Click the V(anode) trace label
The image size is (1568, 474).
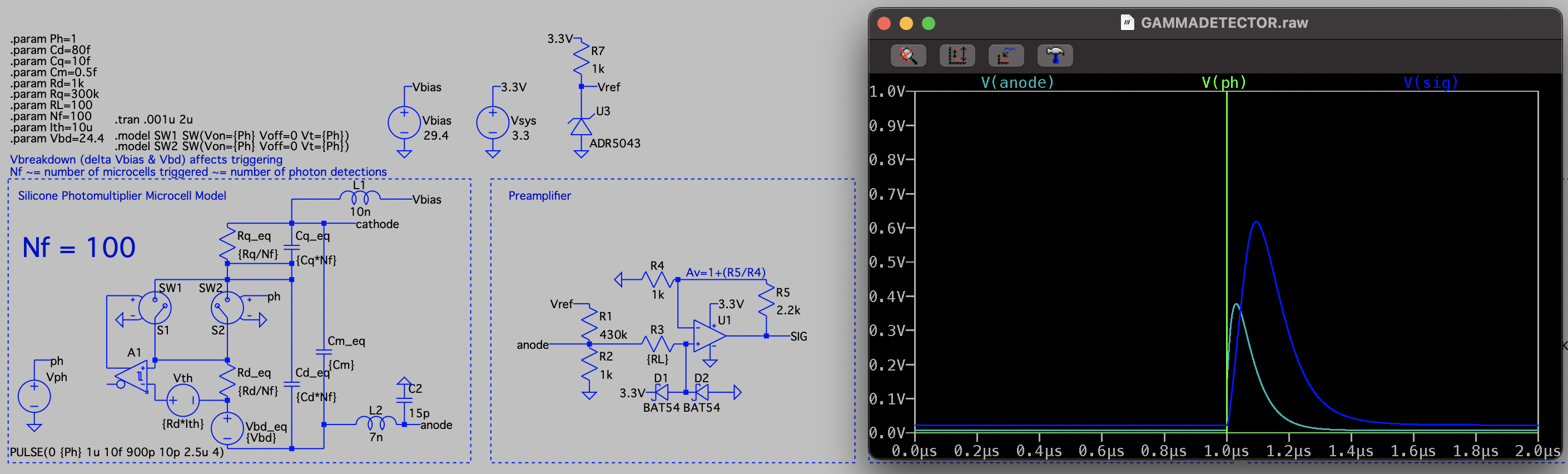click(1017, 82)
